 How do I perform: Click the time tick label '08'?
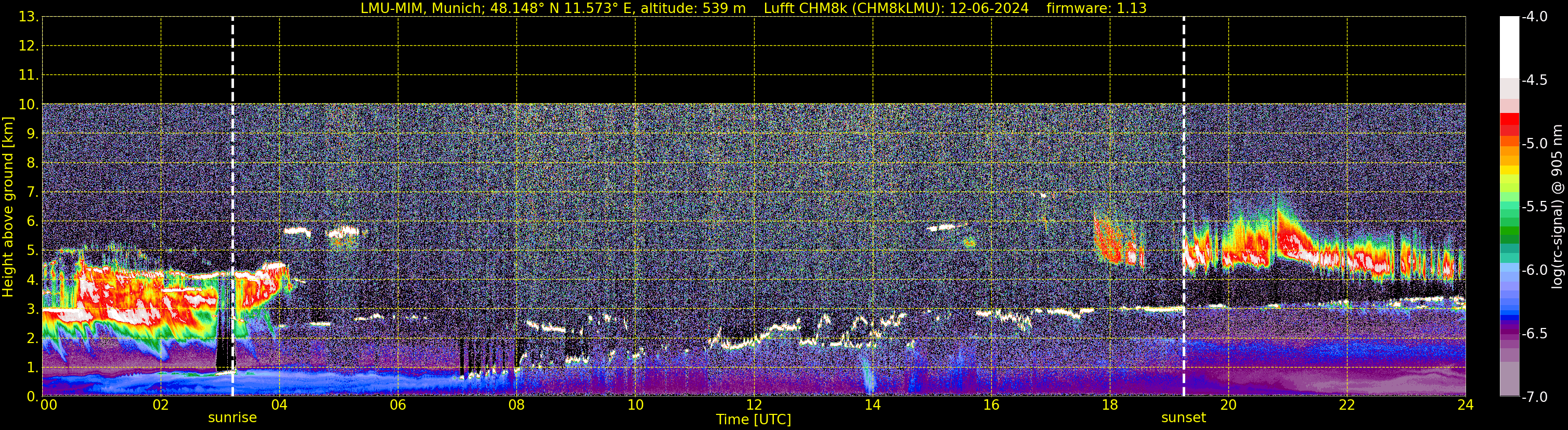click(517, 404)
